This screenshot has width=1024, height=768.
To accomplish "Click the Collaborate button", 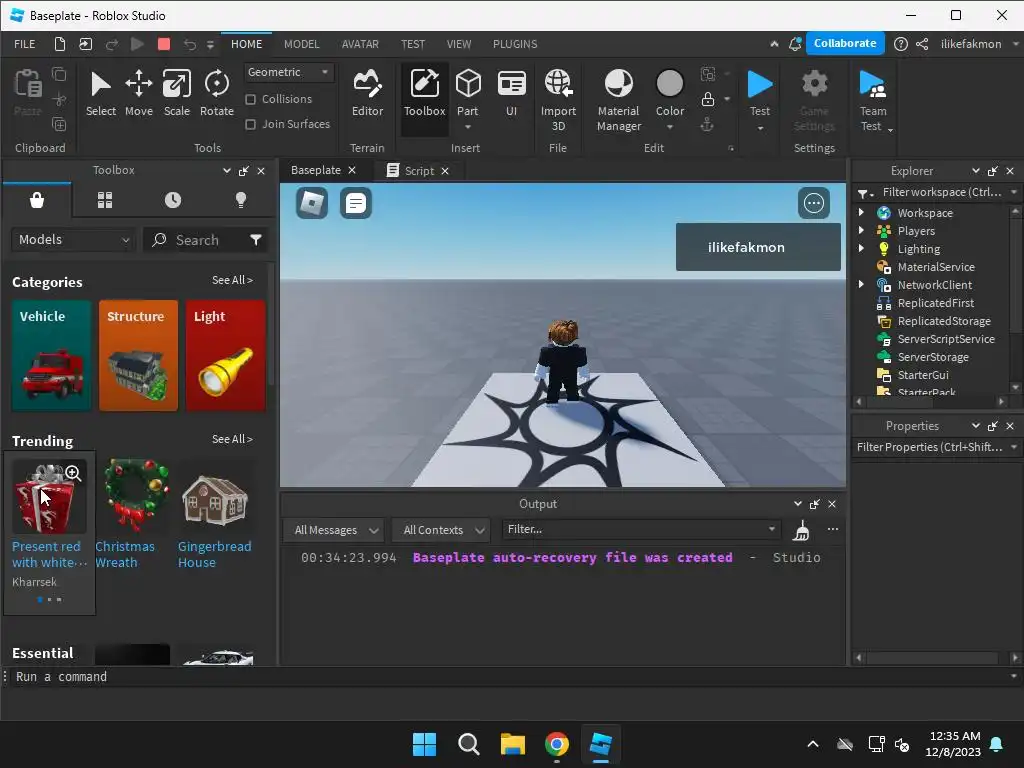I will tap(845, 43).
